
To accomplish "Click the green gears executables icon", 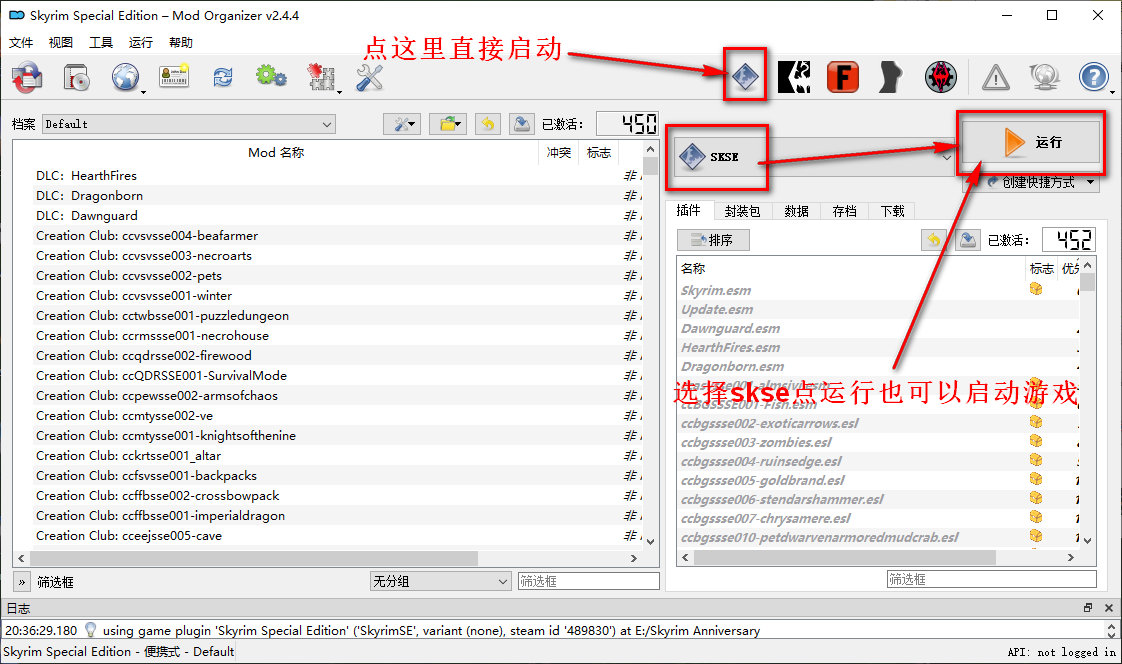I will pos(271,77).
